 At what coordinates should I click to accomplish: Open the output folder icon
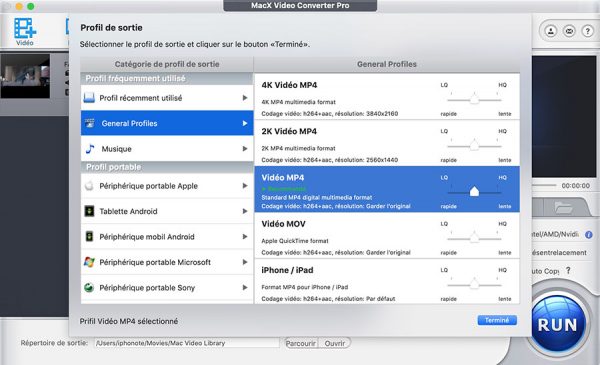click(x=564, y=208)
